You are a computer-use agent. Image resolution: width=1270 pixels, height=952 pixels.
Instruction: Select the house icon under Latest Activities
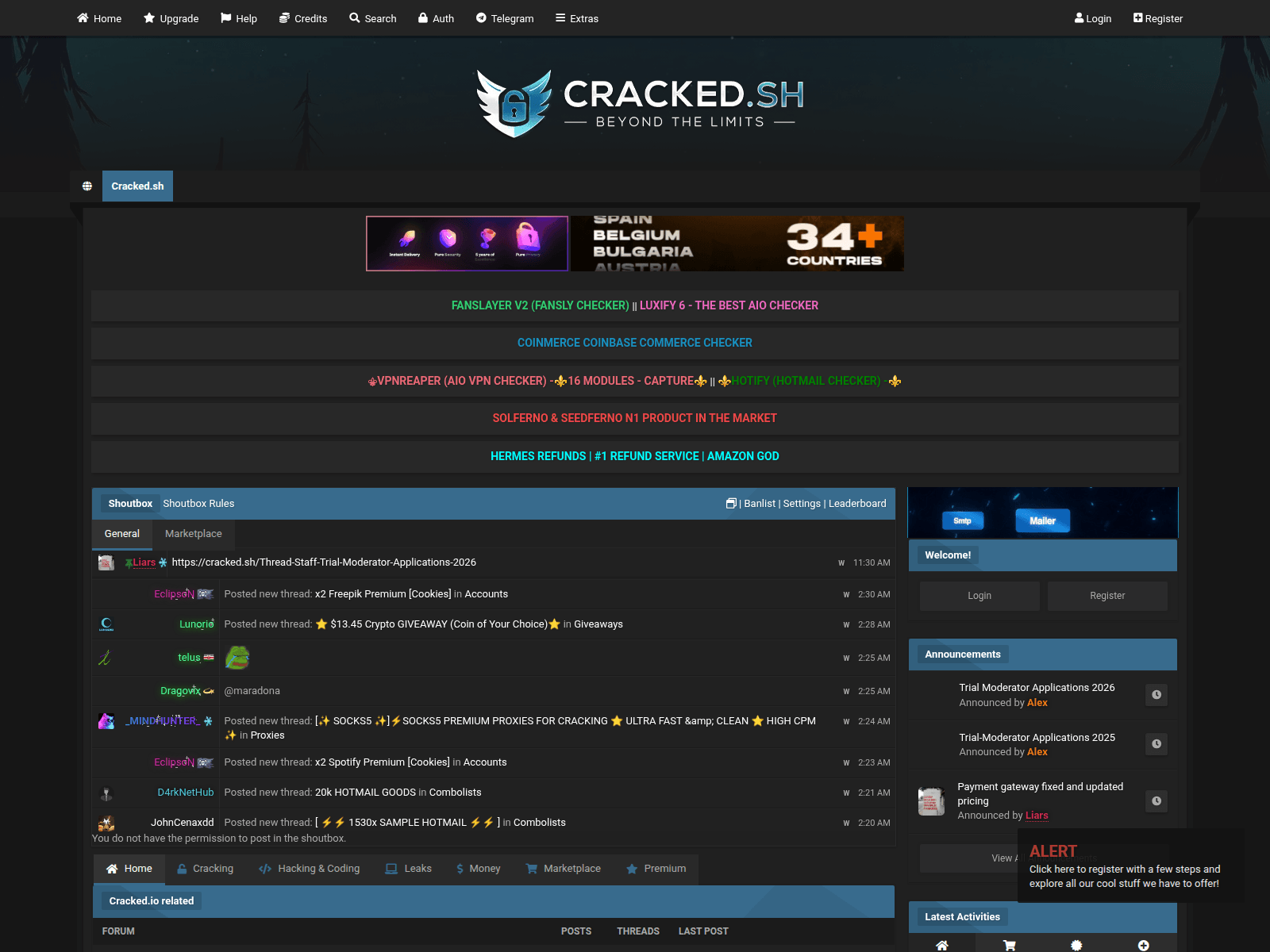coord(942,945)
